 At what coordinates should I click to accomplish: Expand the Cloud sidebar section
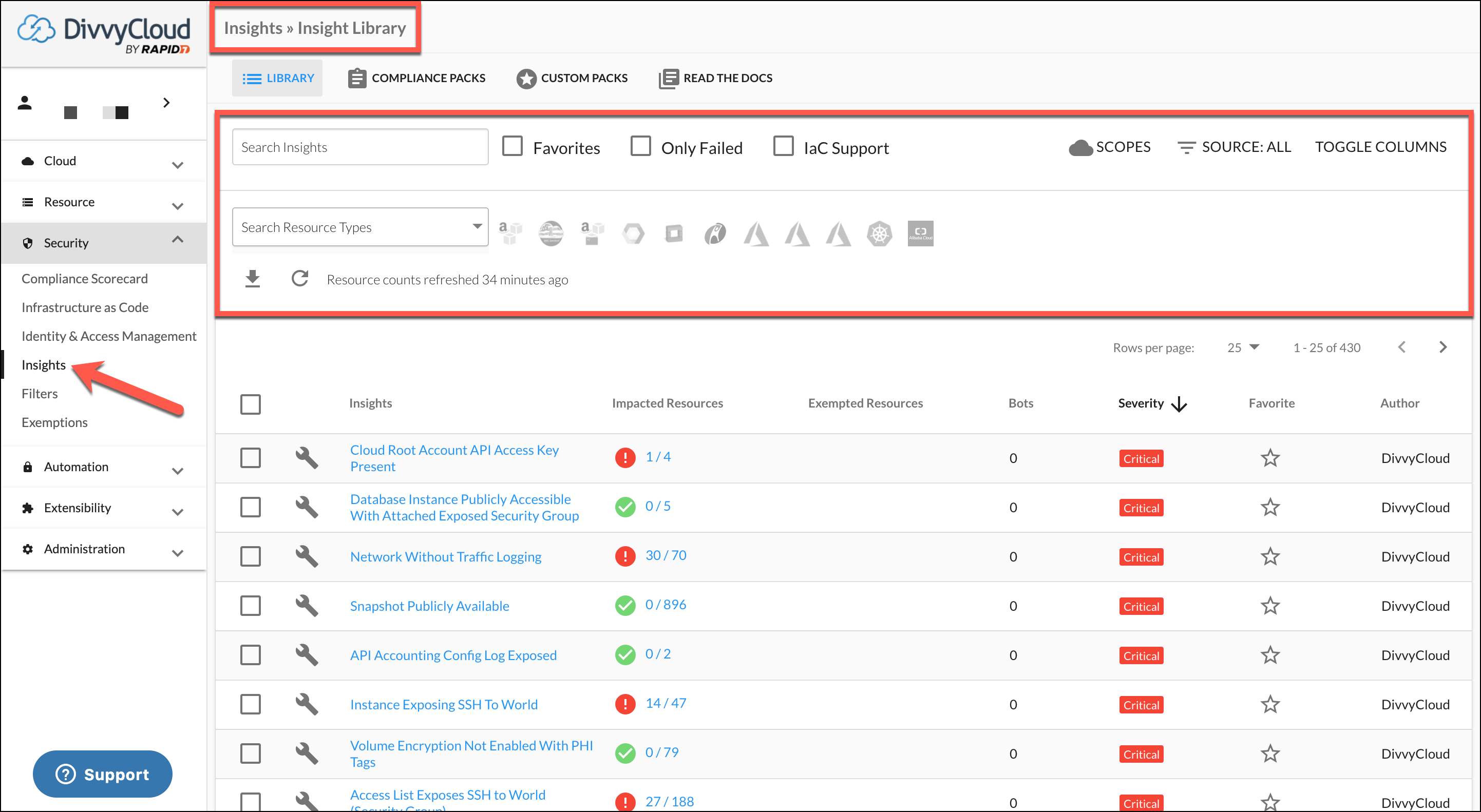click(104, 162)
